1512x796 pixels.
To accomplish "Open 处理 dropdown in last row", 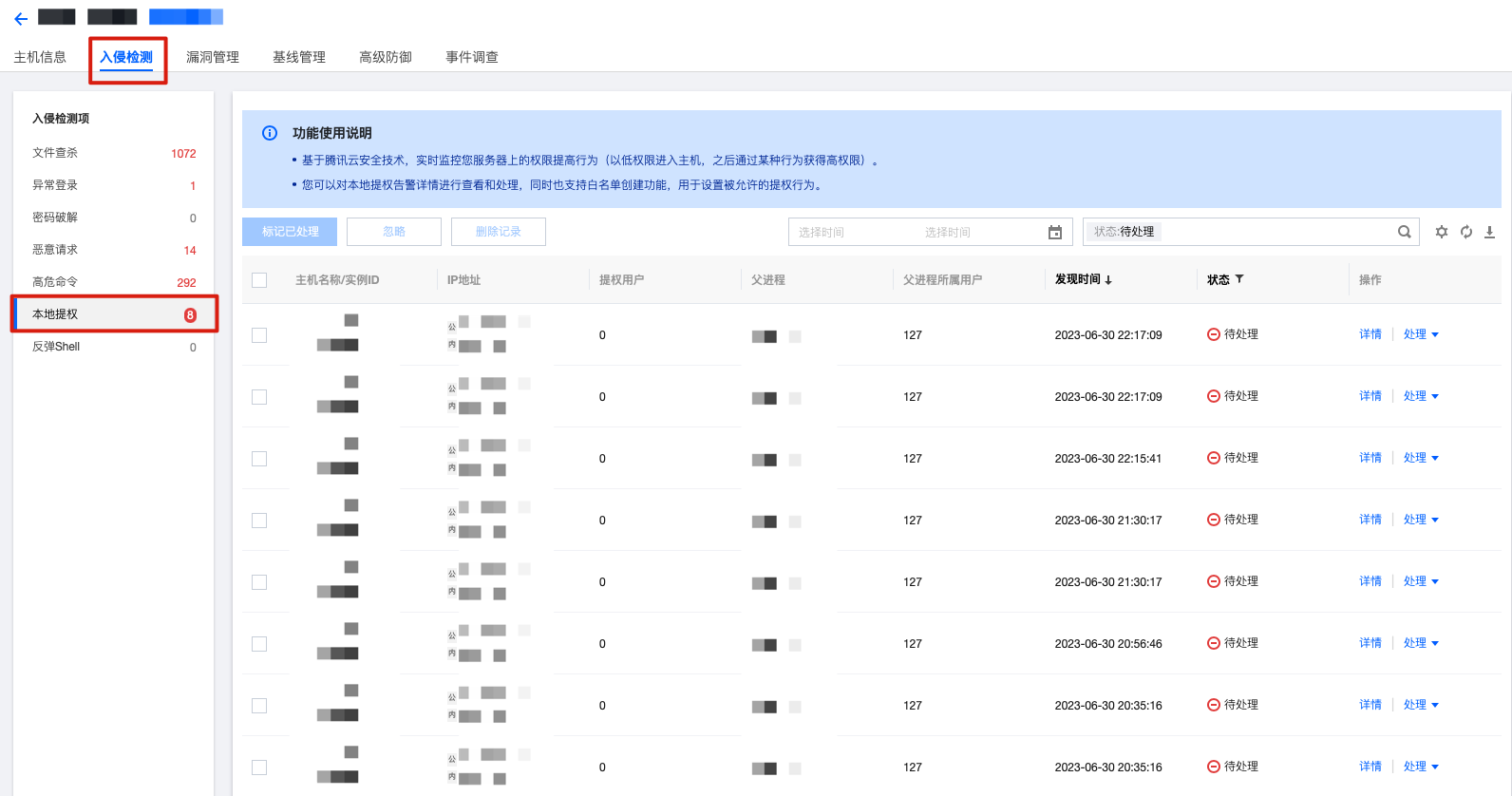I will pyautogui.click(x=1421, y=767).
